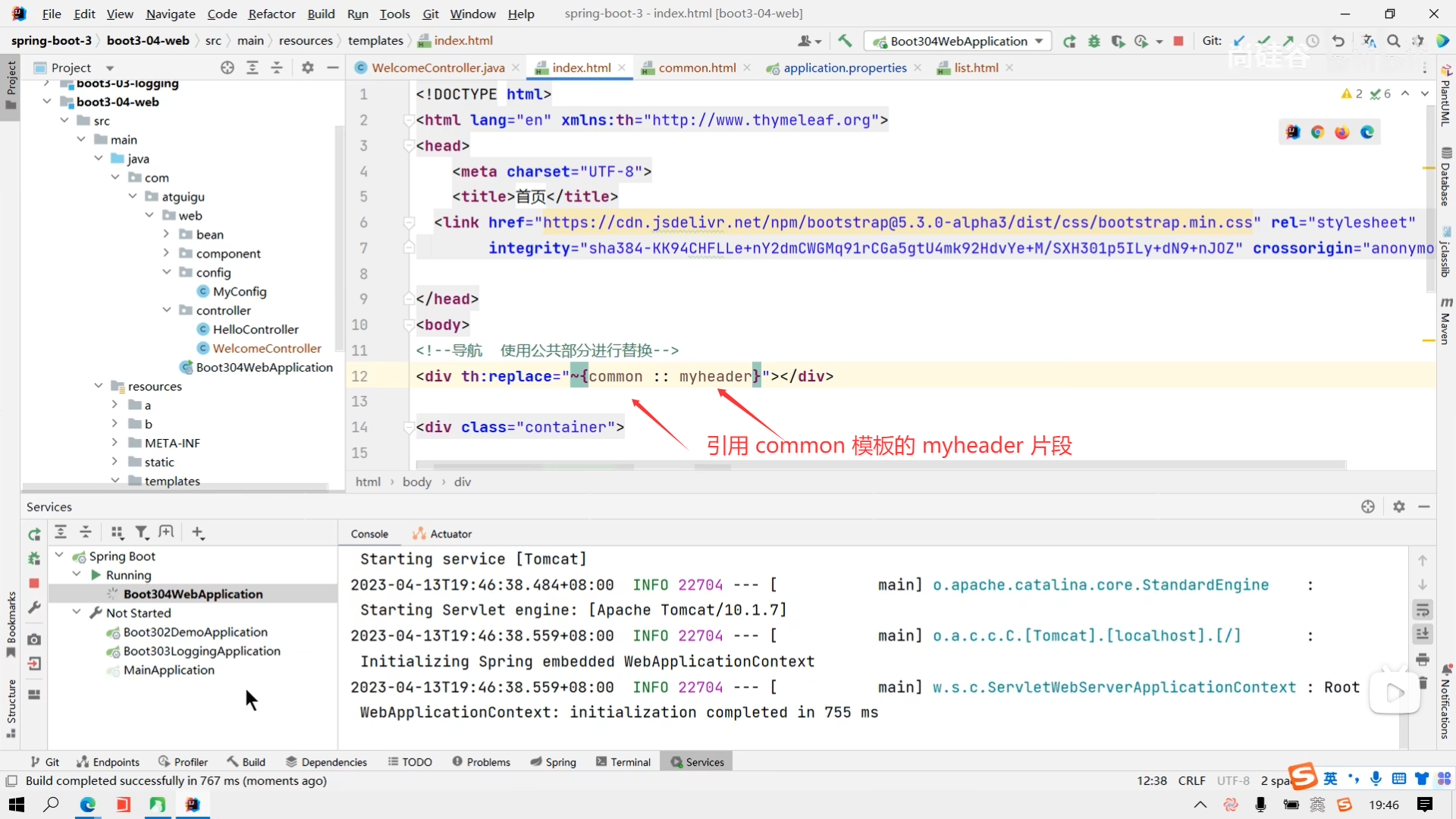
Task: Click the Build project hammer icon
Action: click(845, 41)
